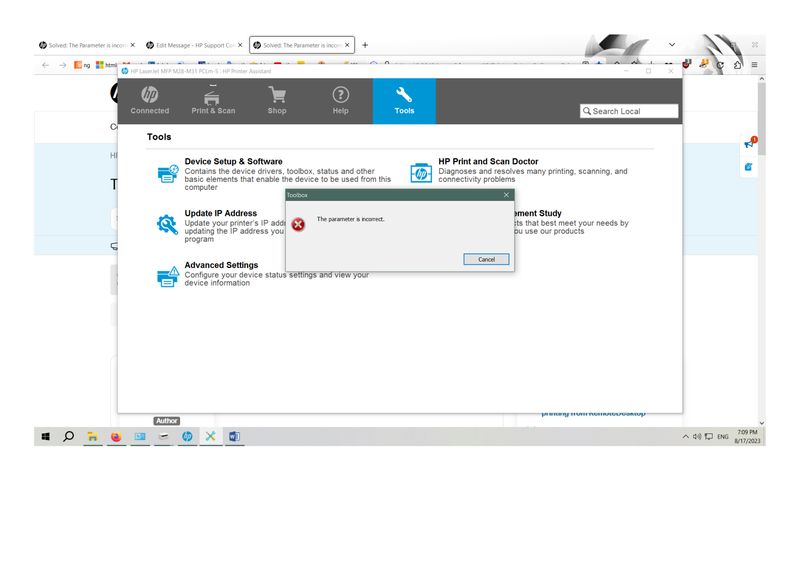Screen dimensions: 800x566
Task: Show hidden system tray icons
Action: (x=685, y=436)
